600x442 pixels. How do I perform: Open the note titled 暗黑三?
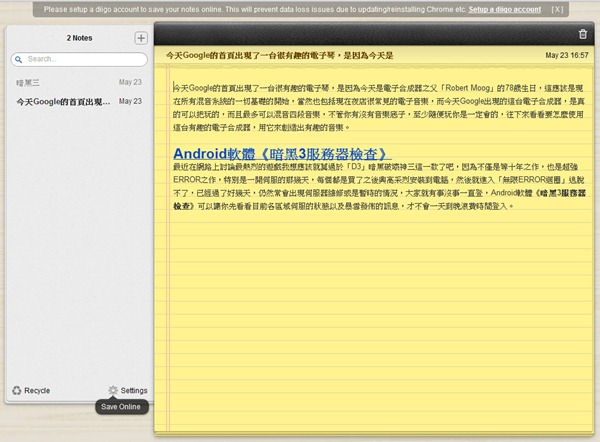[x=26, y=82]
